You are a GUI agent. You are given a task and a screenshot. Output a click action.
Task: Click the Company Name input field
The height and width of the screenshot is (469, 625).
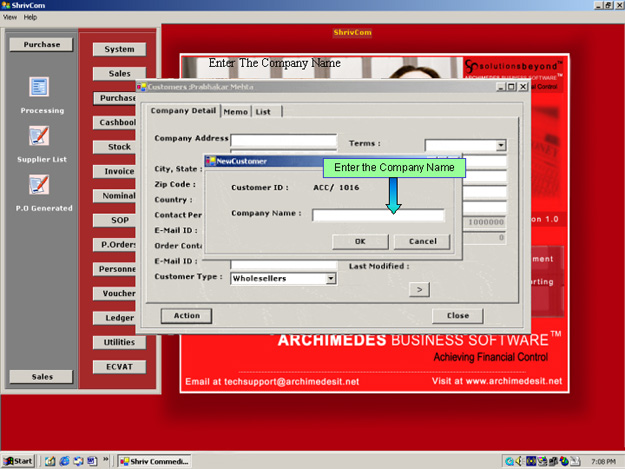coord(377,214)
